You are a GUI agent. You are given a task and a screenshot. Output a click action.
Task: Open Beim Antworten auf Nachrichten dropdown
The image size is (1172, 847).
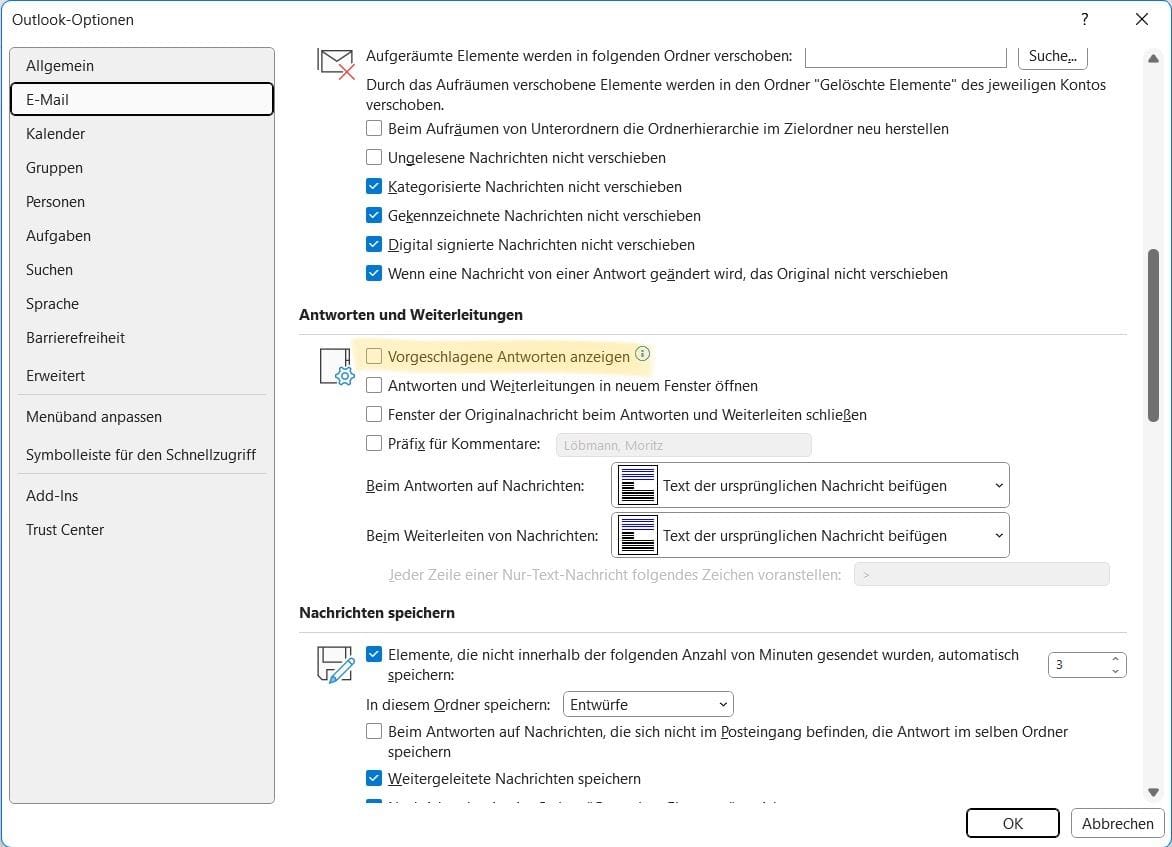[x=810, y=485]
